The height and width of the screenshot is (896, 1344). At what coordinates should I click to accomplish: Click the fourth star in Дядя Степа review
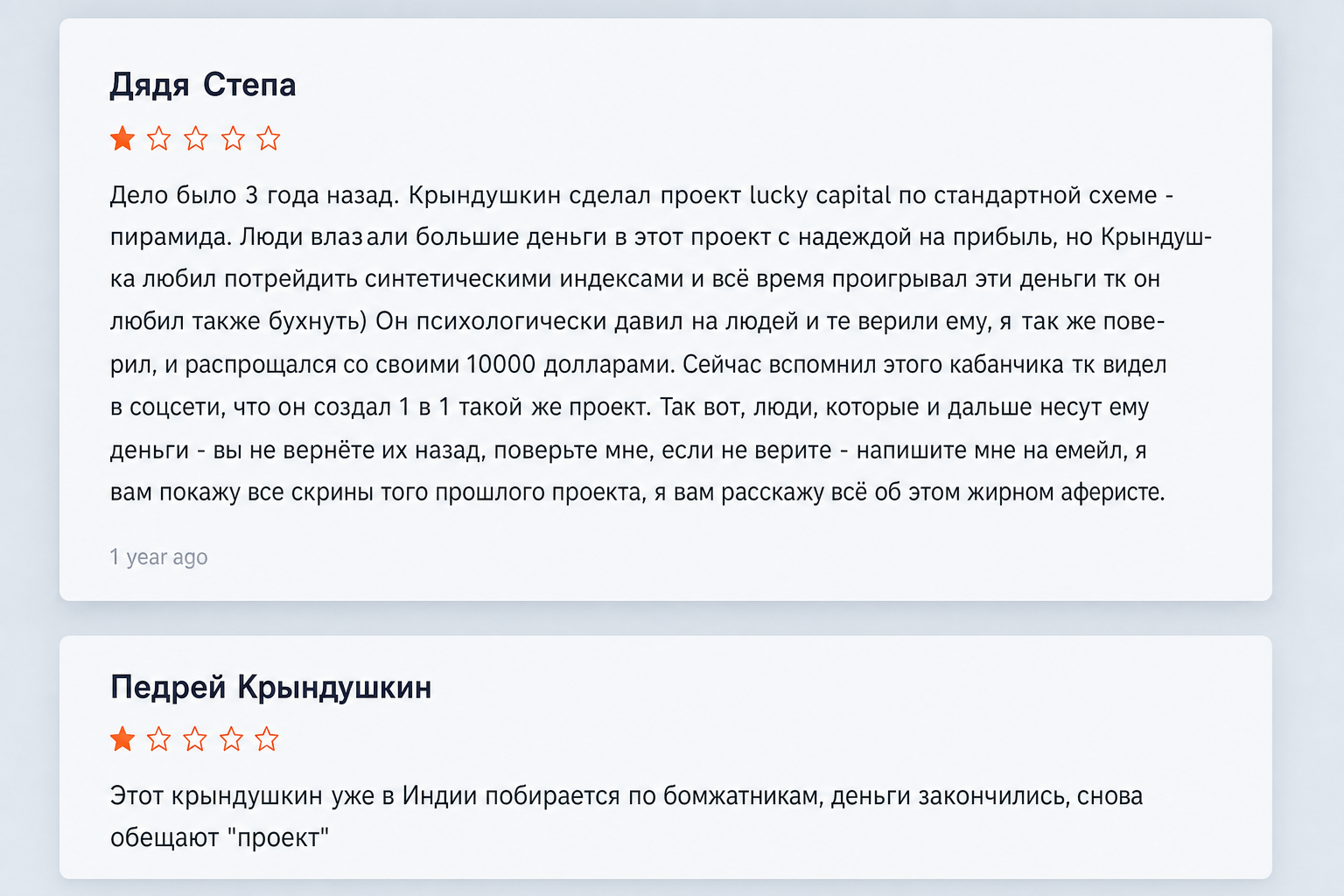click(x=233, y=138)
